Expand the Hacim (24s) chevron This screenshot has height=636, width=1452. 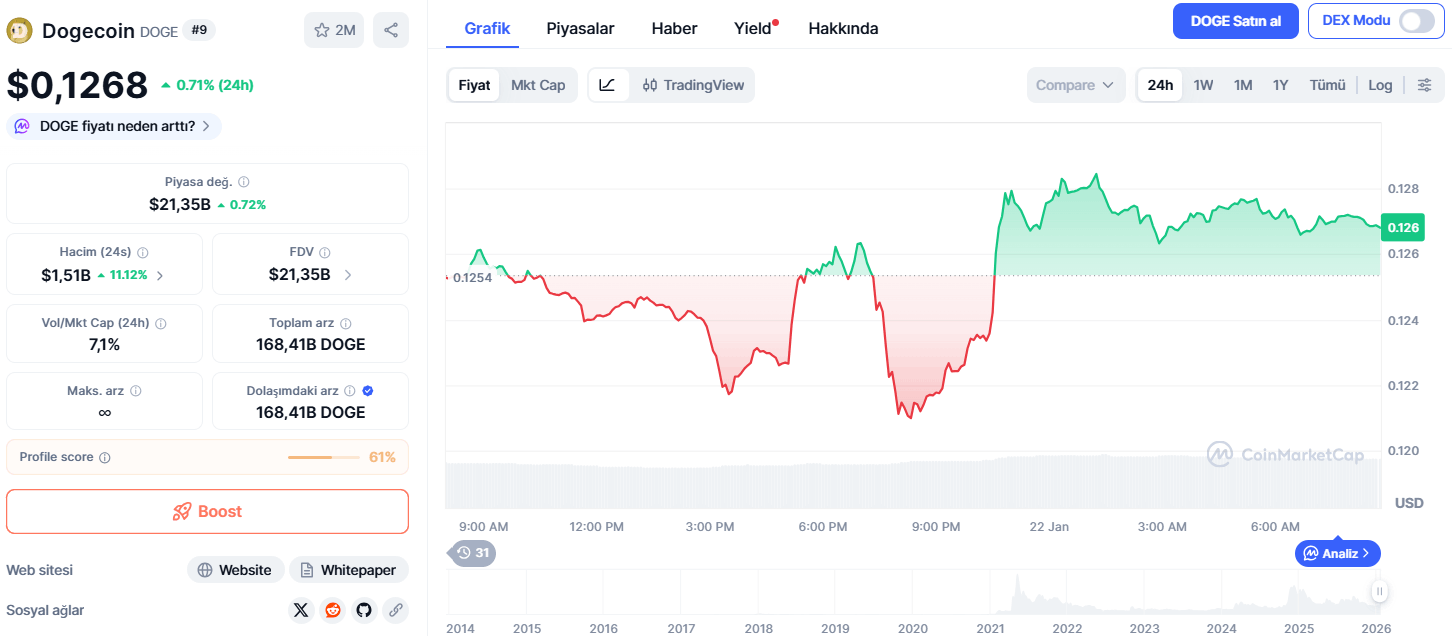(x=160, y=275)
